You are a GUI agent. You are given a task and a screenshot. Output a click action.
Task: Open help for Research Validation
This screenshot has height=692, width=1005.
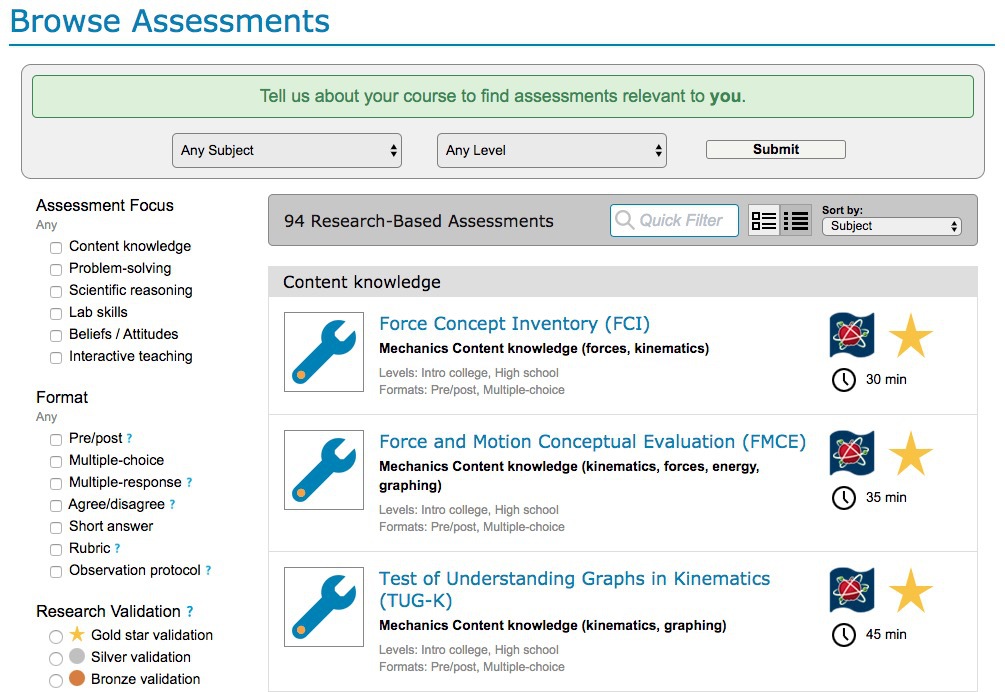tap(190, 612)
